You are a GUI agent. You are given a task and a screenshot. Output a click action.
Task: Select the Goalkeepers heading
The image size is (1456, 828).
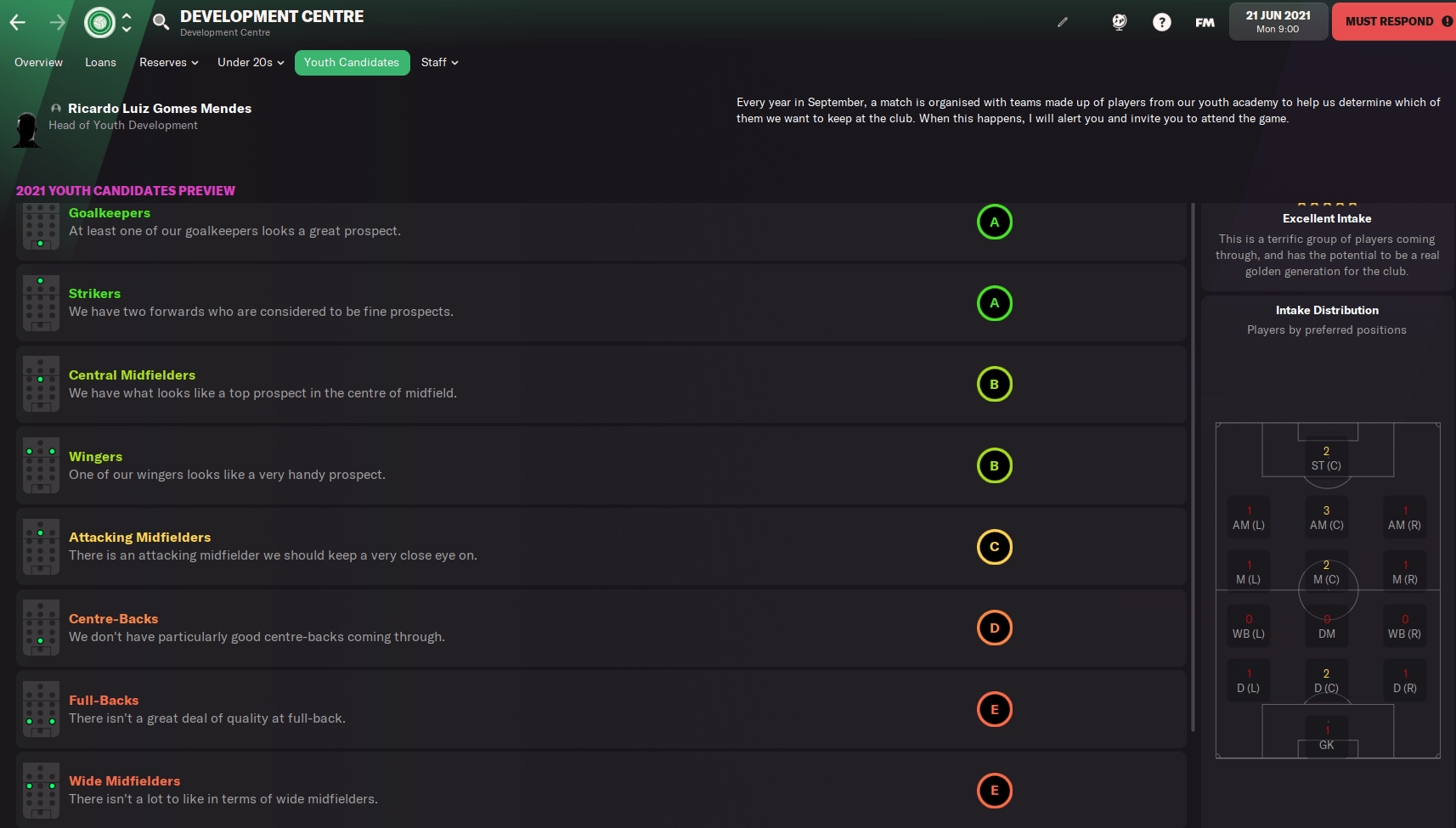(x=110, y=213)
